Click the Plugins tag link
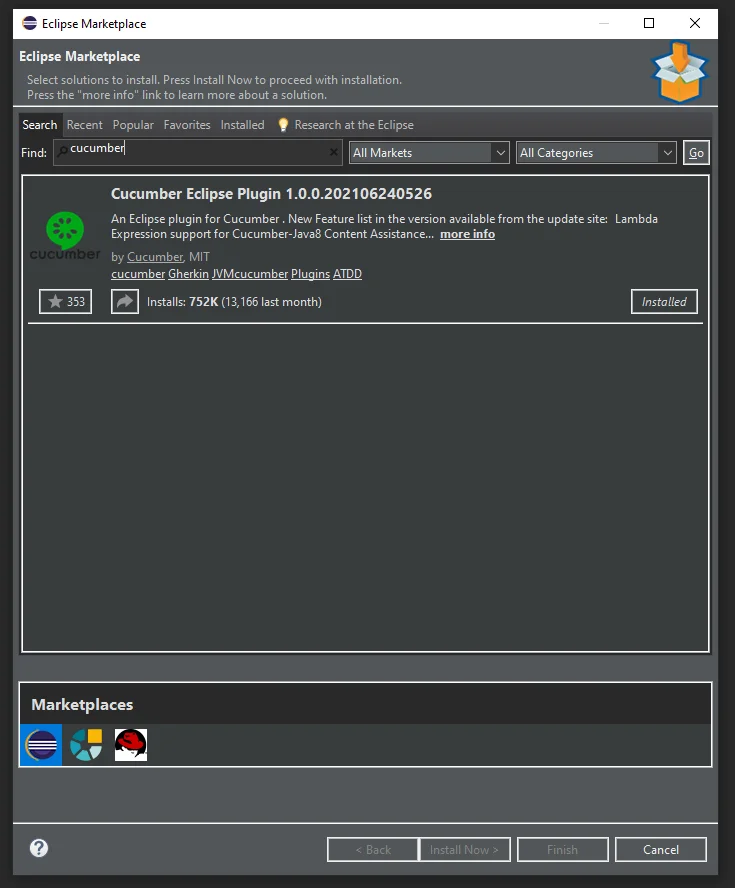Image resolution: width=735 pixels, height=888 pixels. click(x=310, y=274)
